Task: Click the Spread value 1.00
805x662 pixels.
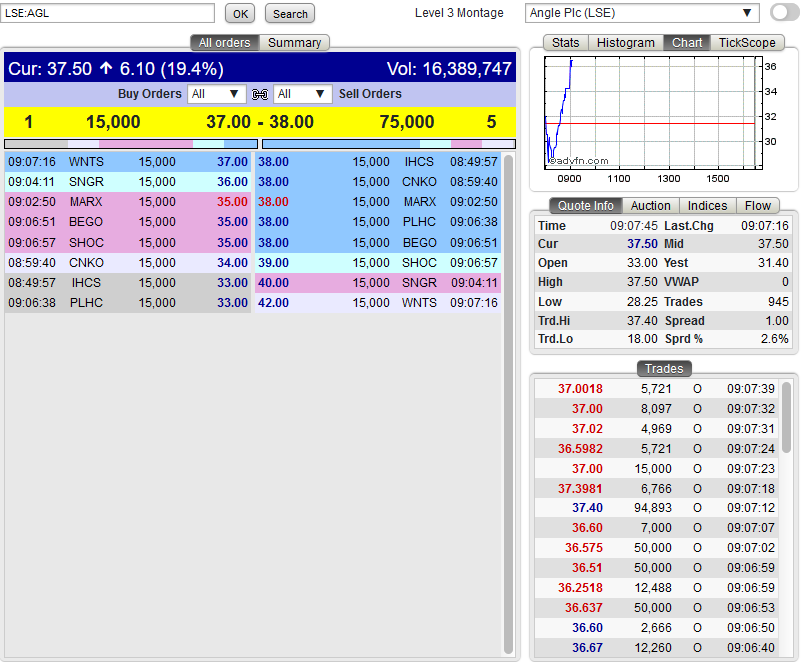Action: point(777,321)
